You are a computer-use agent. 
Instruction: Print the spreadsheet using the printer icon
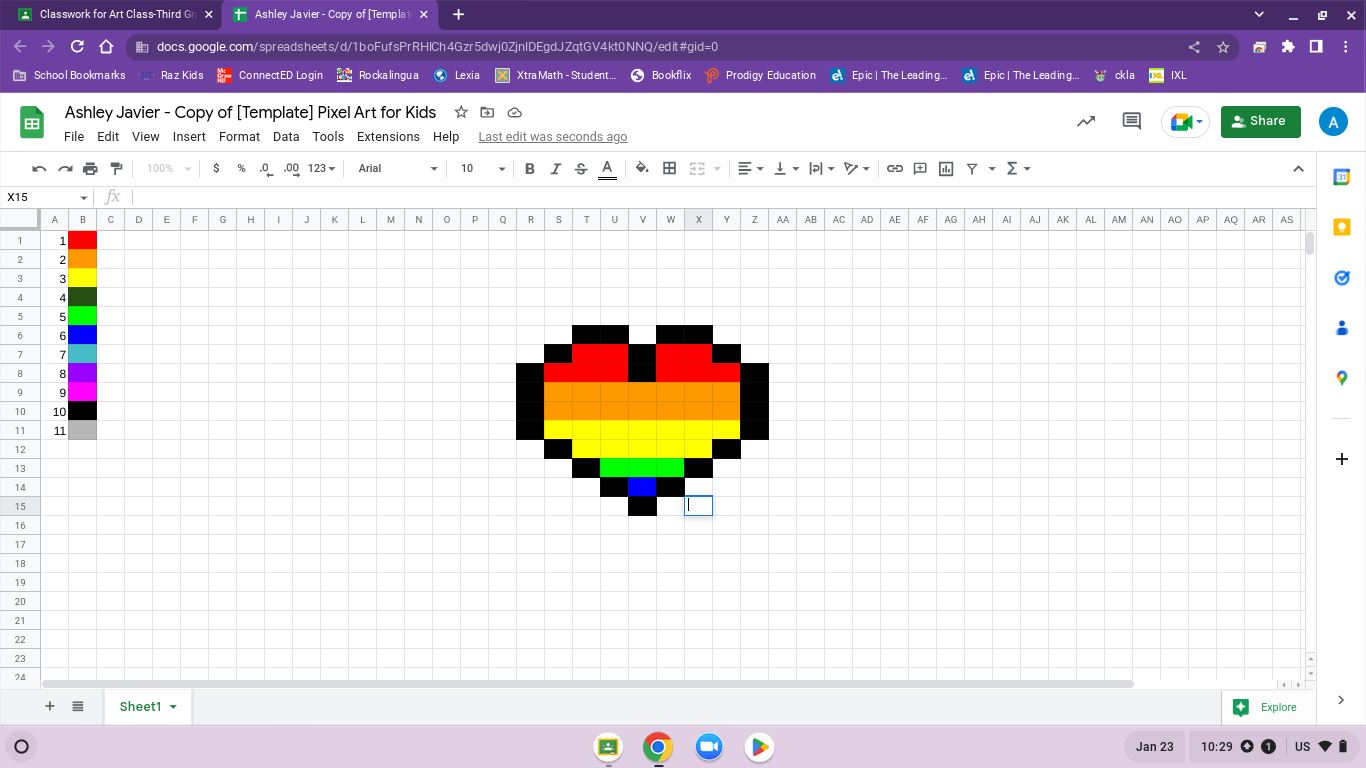point(90,168)
